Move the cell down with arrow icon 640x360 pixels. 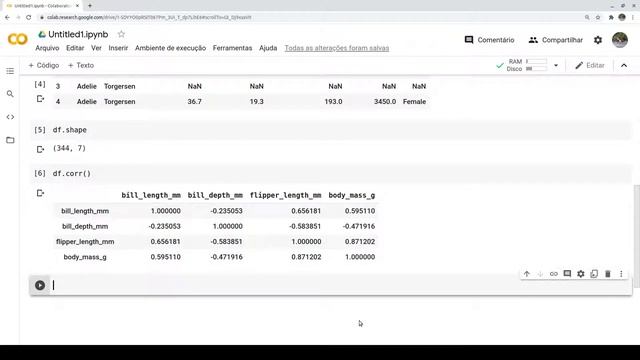[540, 274]
